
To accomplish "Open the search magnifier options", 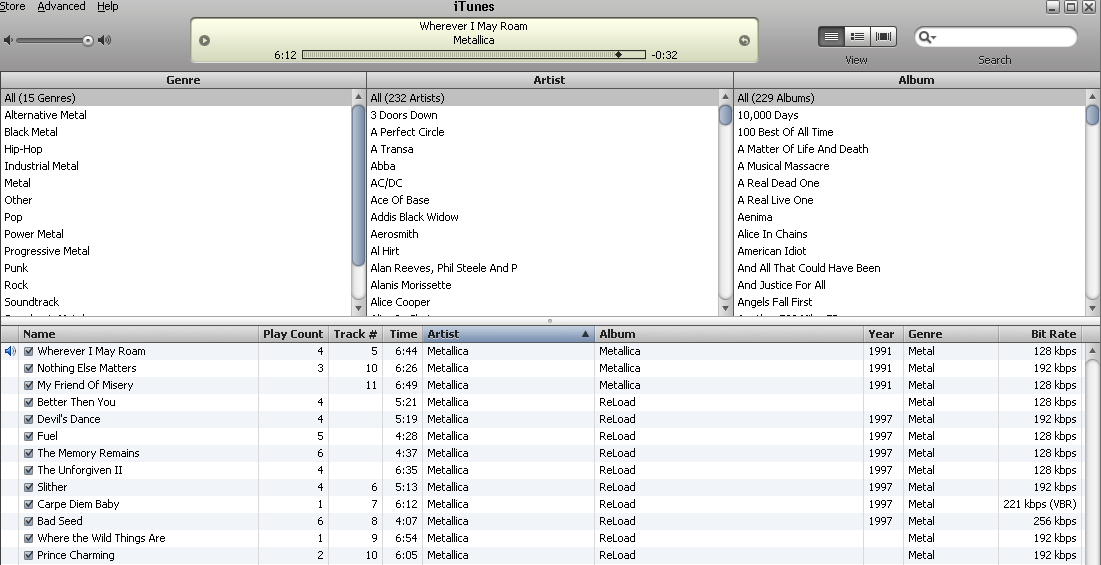I will [928, 37].
